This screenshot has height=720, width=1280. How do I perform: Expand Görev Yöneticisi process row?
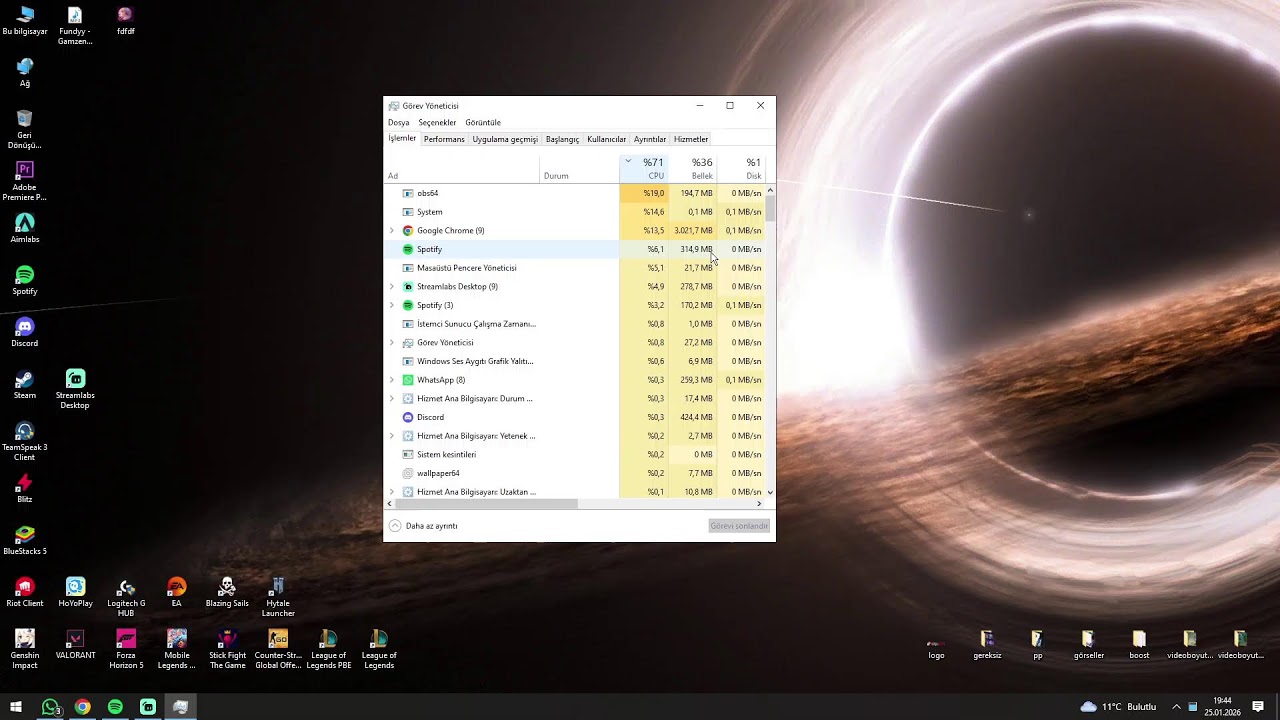click(392, 343)
